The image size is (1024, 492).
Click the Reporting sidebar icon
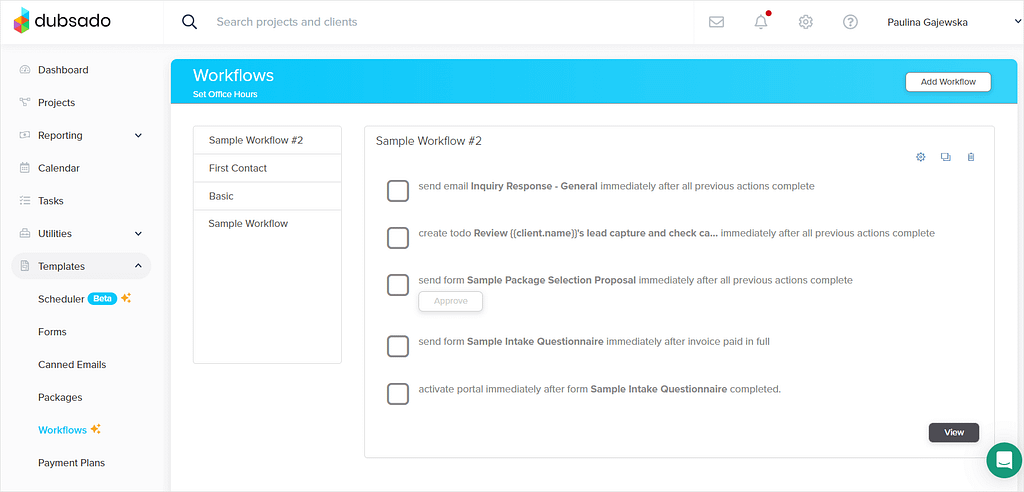tap(25, 135)
